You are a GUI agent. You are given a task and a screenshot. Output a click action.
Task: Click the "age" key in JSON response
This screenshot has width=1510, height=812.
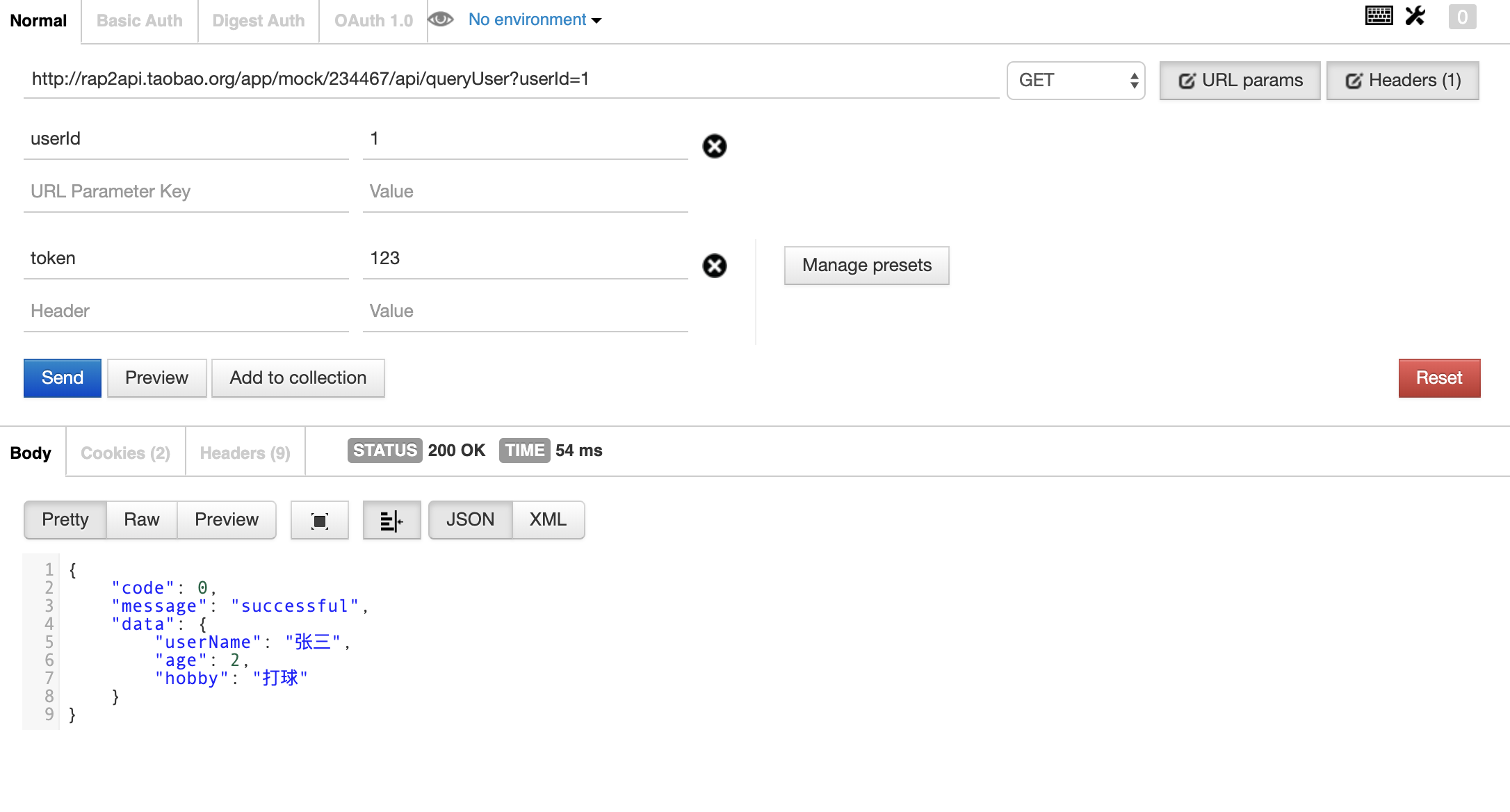(181, 660)
